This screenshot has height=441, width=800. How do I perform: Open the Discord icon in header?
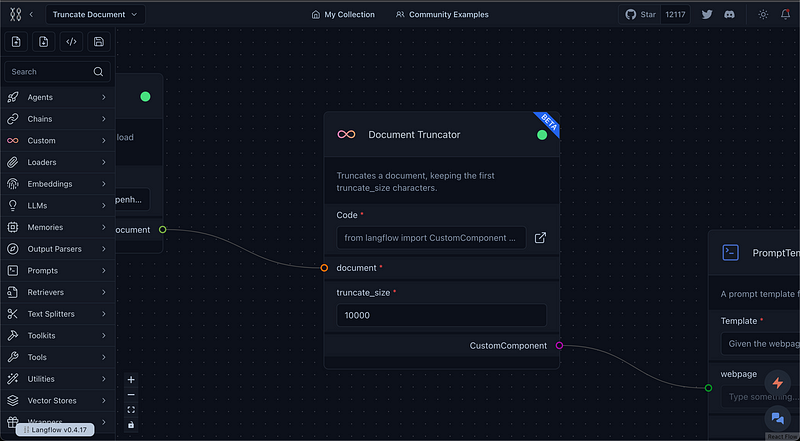click(730, 15)
